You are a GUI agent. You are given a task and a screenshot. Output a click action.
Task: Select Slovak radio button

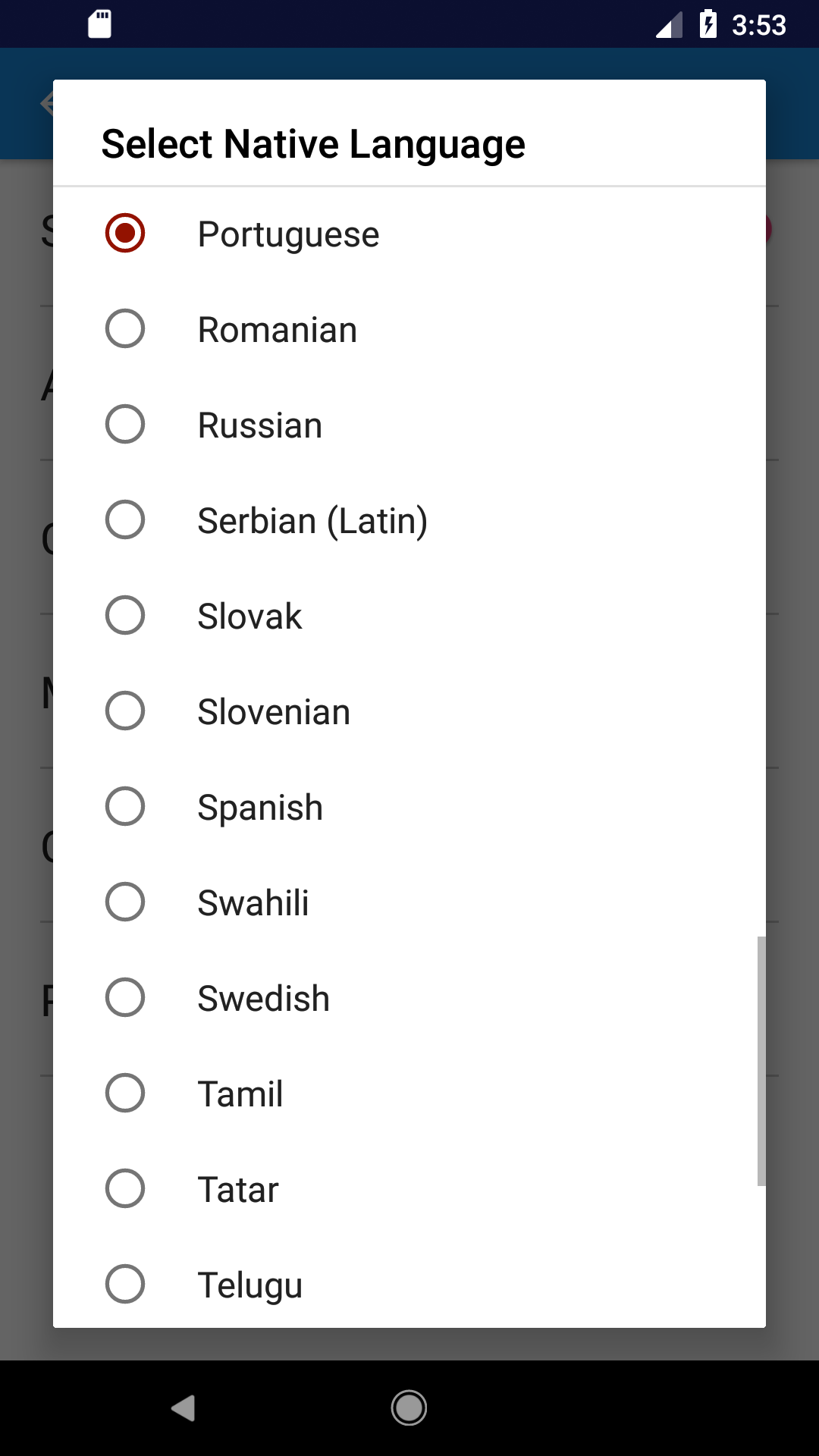[x=125, y=615]
